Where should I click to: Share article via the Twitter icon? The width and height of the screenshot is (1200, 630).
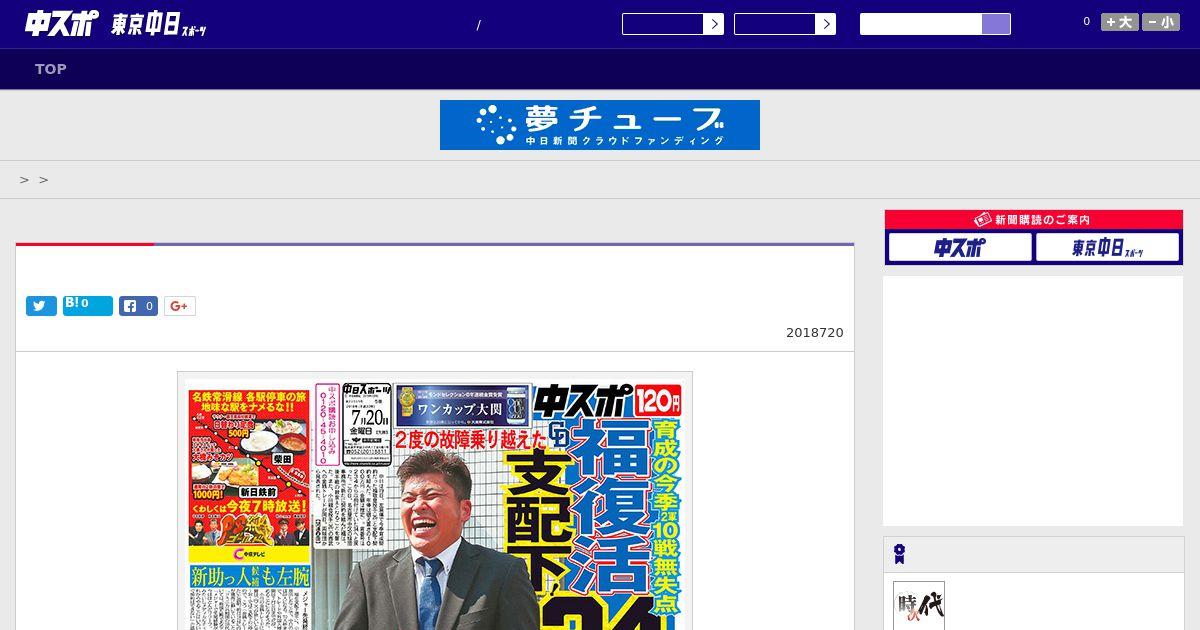(x=41, y=306)
